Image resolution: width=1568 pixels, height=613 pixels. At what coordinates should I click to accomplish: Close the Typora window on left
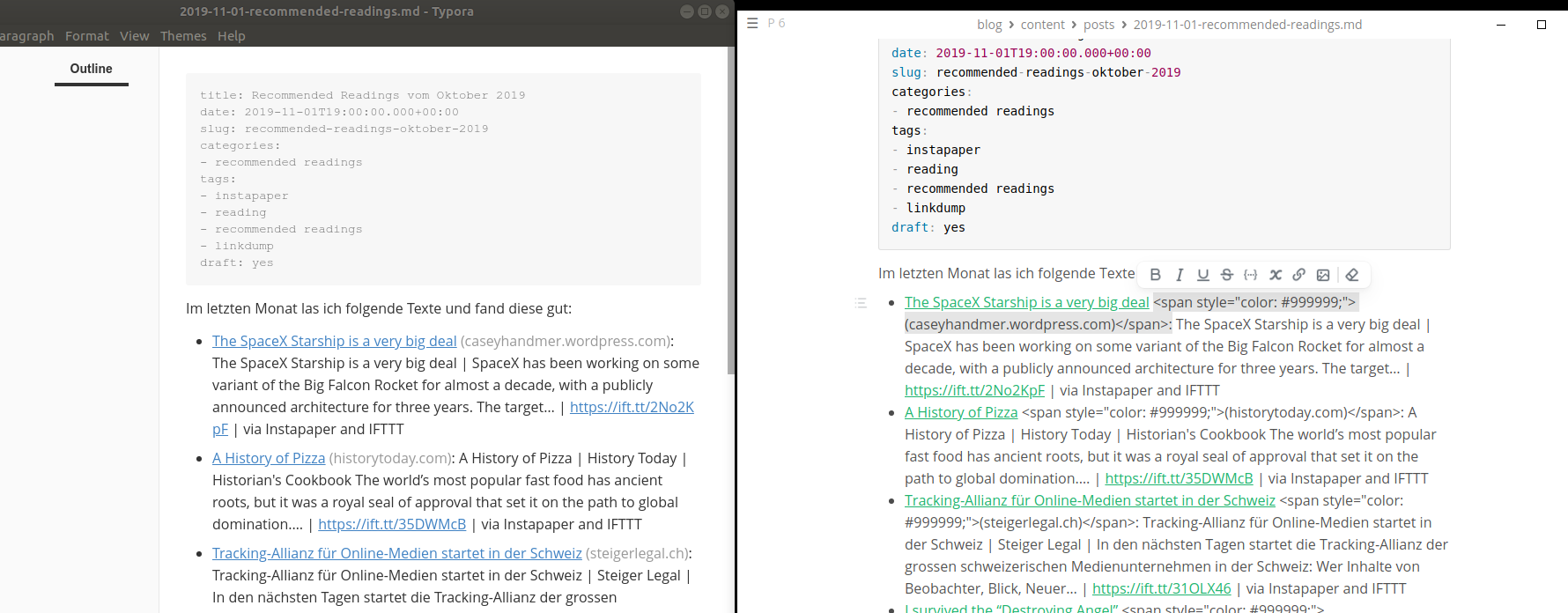(x=721, y=11)
